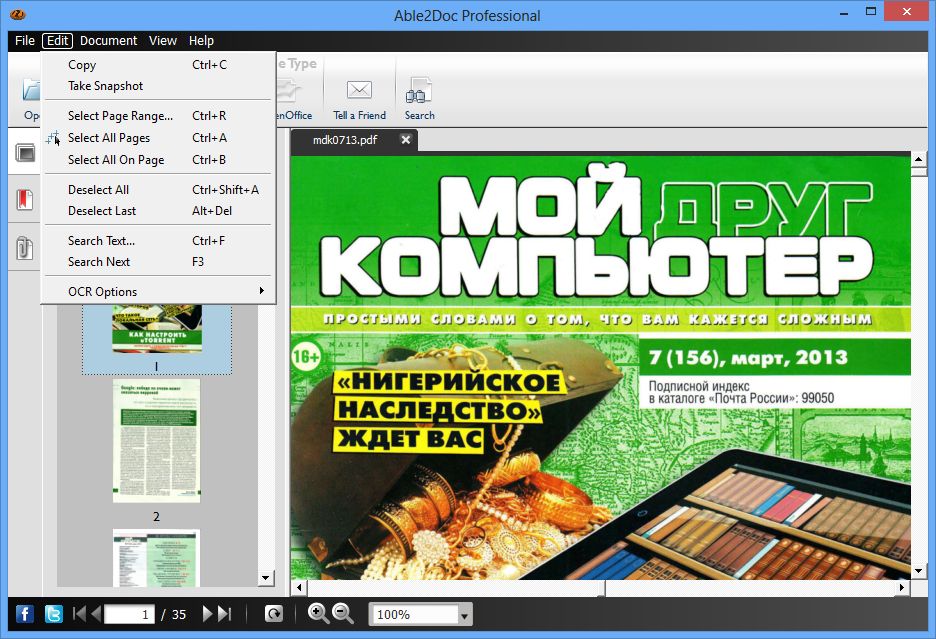
Task: Open the Search binoculars tool
Action: pyautogui.click(x=419, y=91)
